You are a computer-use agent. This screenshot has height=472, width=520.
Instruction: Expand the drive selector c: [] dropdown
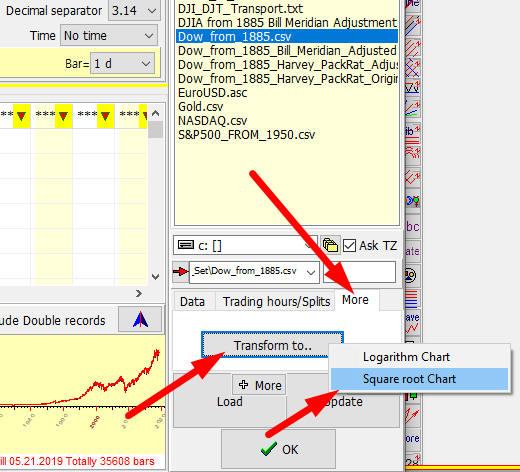245,246
